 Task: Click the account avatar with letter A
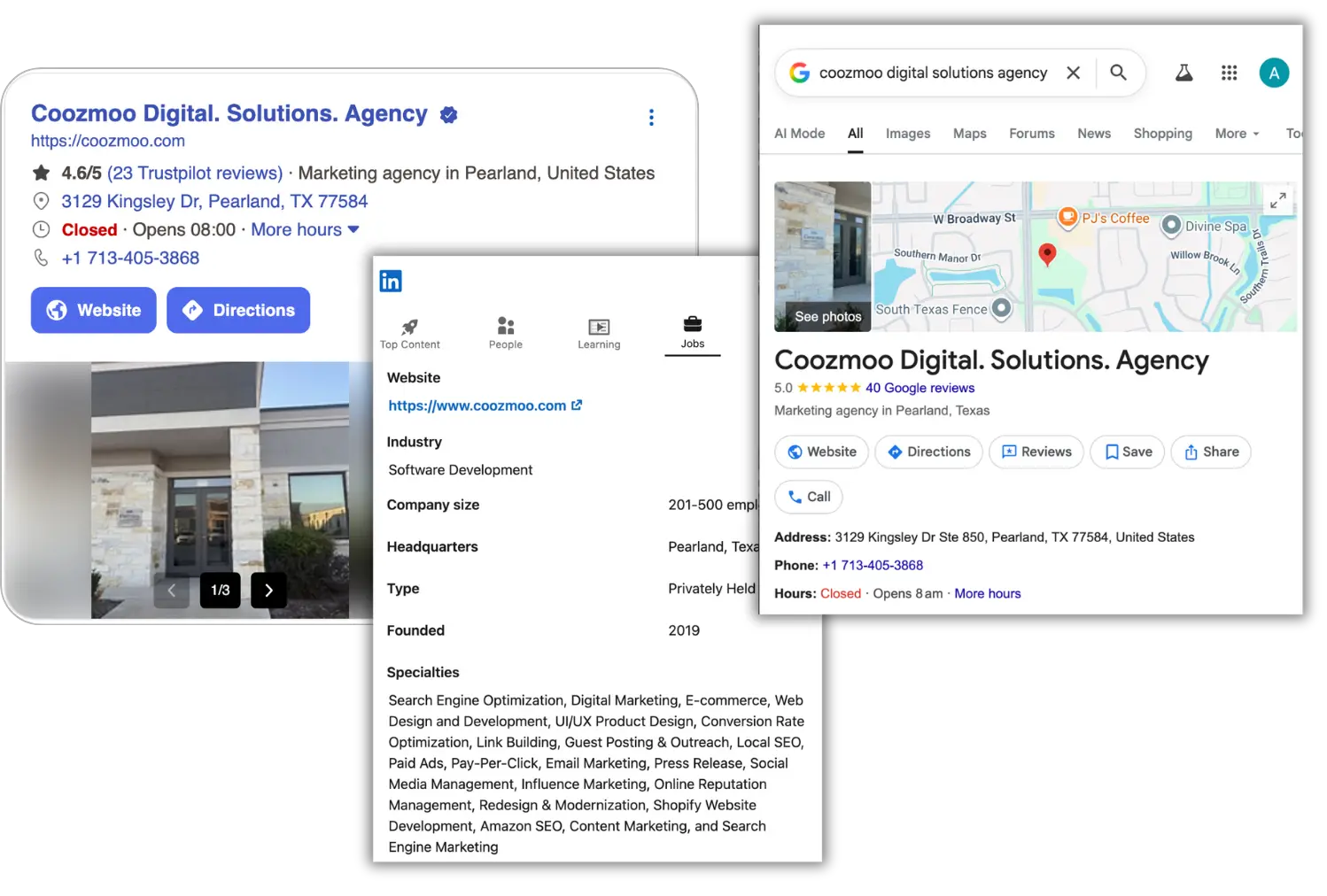(x=1274, y=73)
